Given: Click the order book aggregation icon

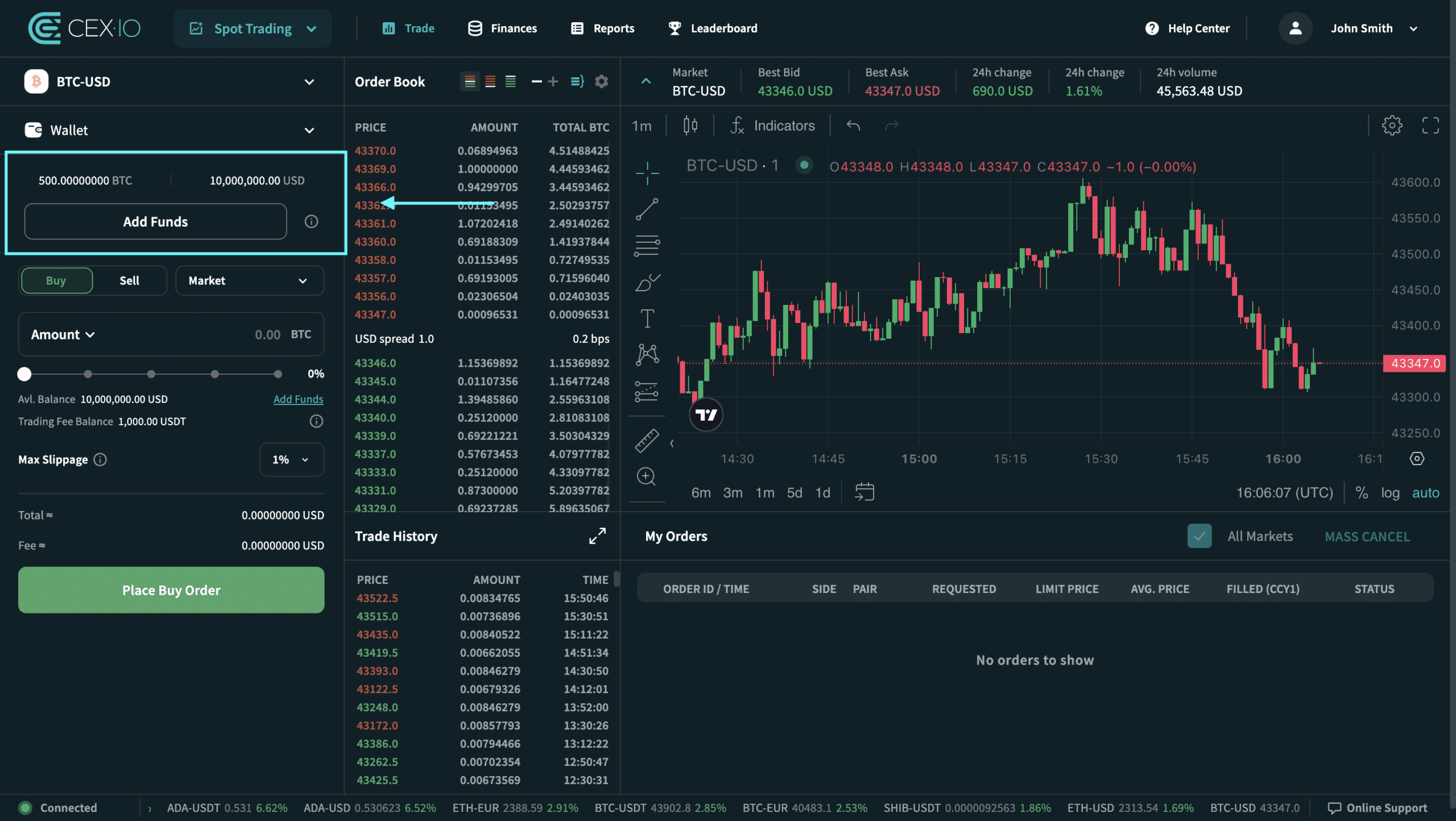Looking at the screenshot, I should [x=577, y=82].
